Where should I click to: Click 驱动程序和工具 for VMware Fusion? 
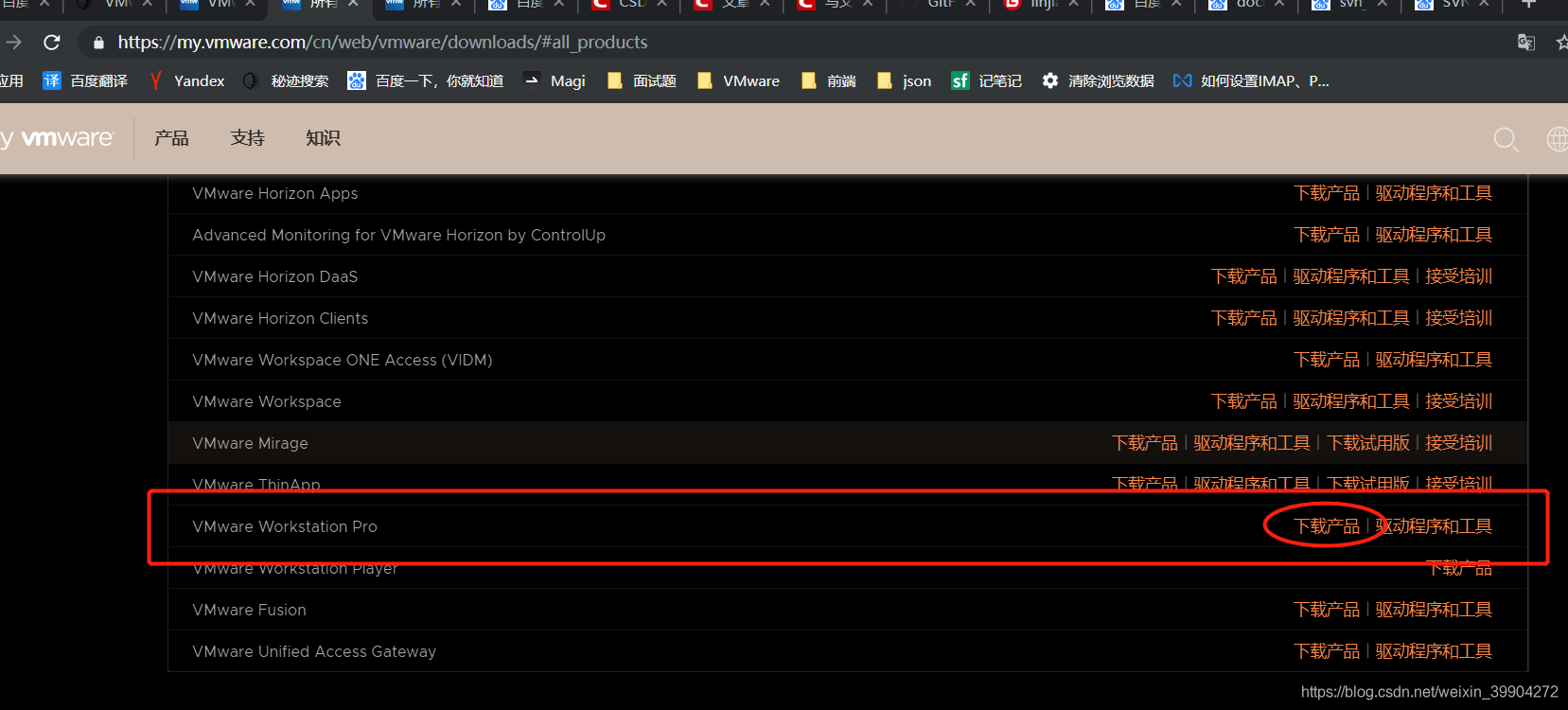pyautogui.click(x=1434, y=610)
